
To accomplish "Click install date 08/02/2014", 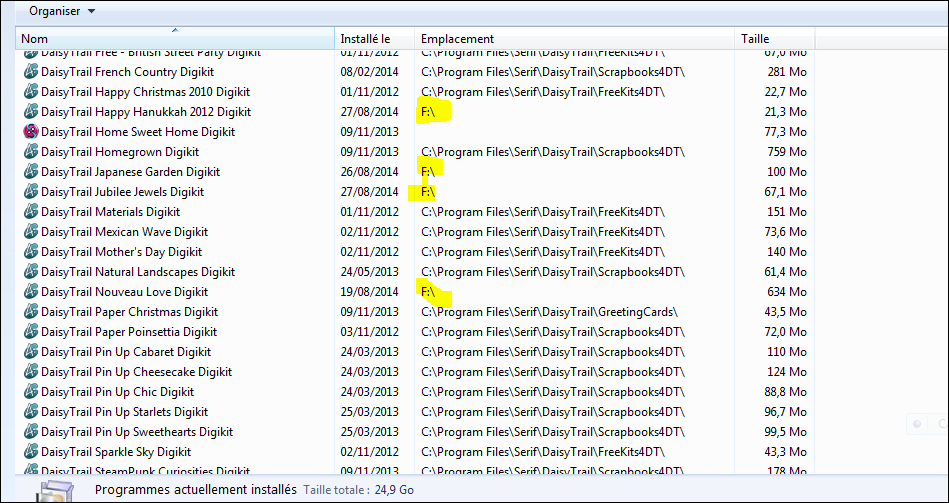I will tap(369, 72).
